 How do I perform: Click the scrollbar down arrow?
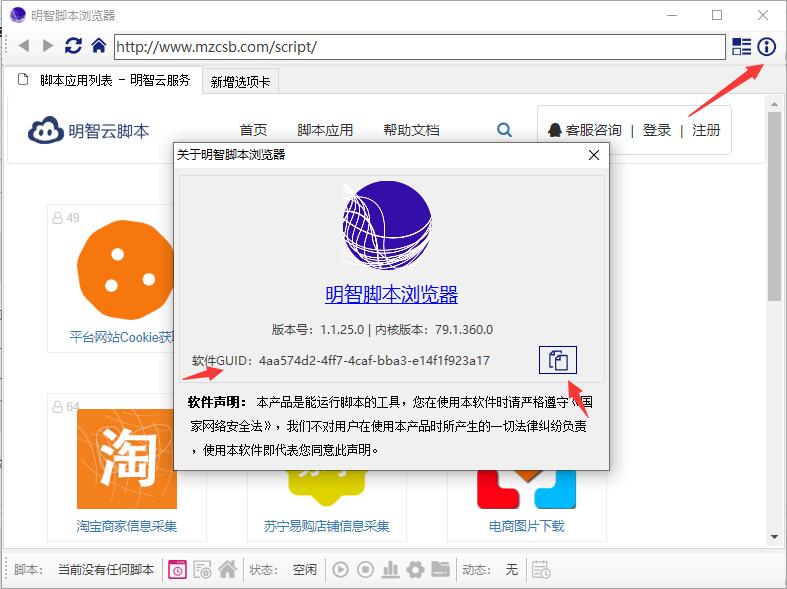pyautogui.click(x=774, y=536)
